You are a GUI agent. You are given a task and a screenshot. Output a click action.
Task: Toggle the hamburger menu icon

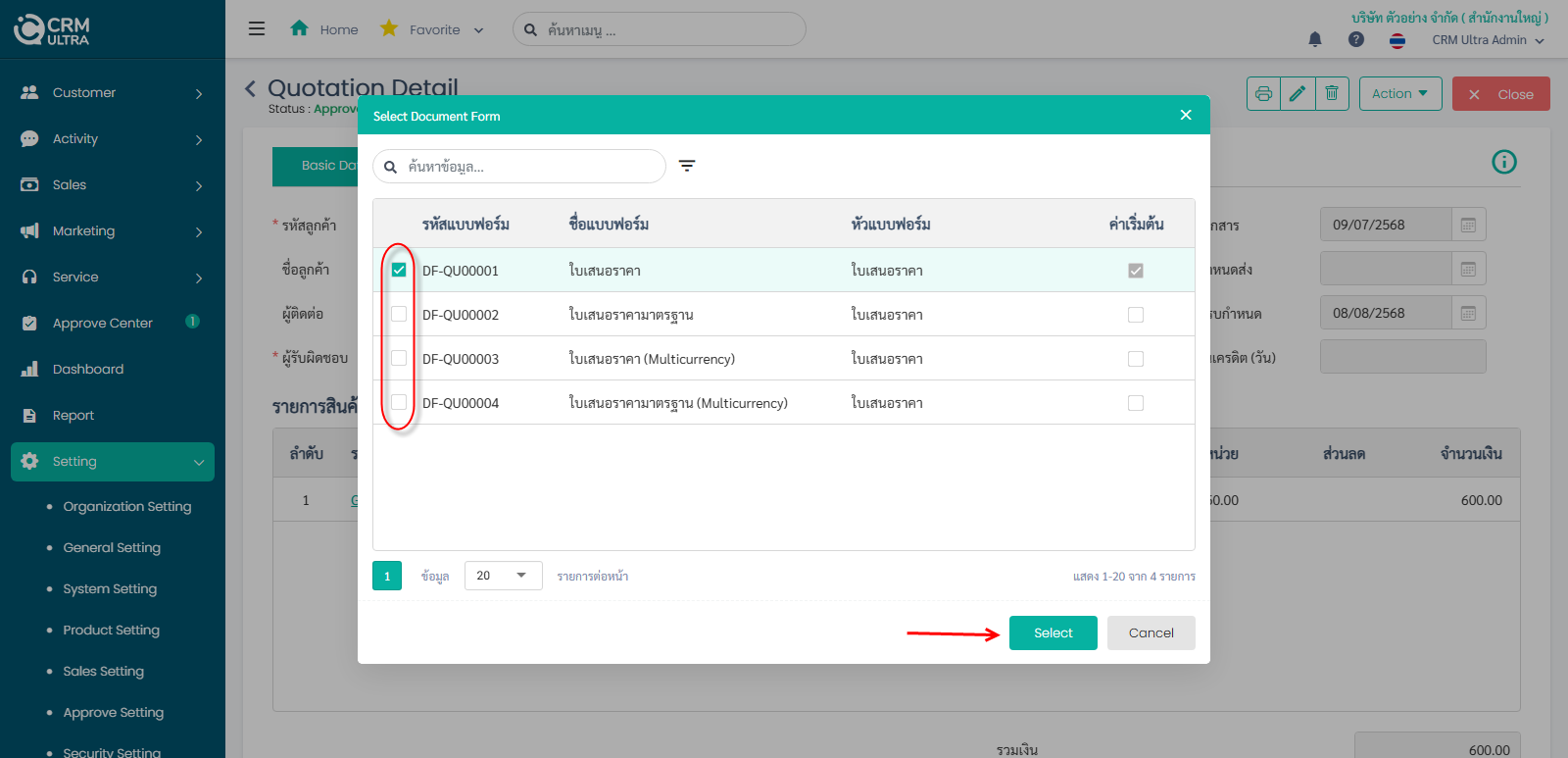(x=257, y=29)
